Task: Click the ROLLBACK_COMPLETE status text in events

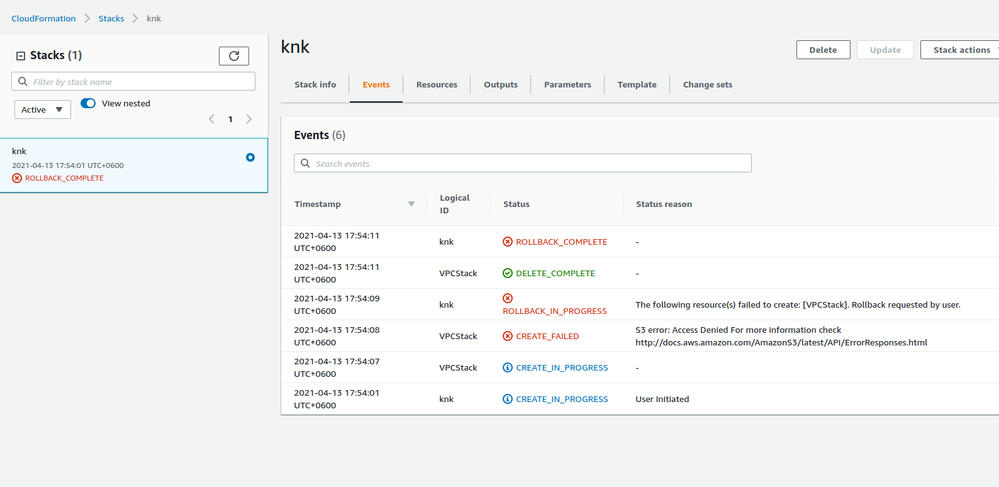Action: point(561,242)
